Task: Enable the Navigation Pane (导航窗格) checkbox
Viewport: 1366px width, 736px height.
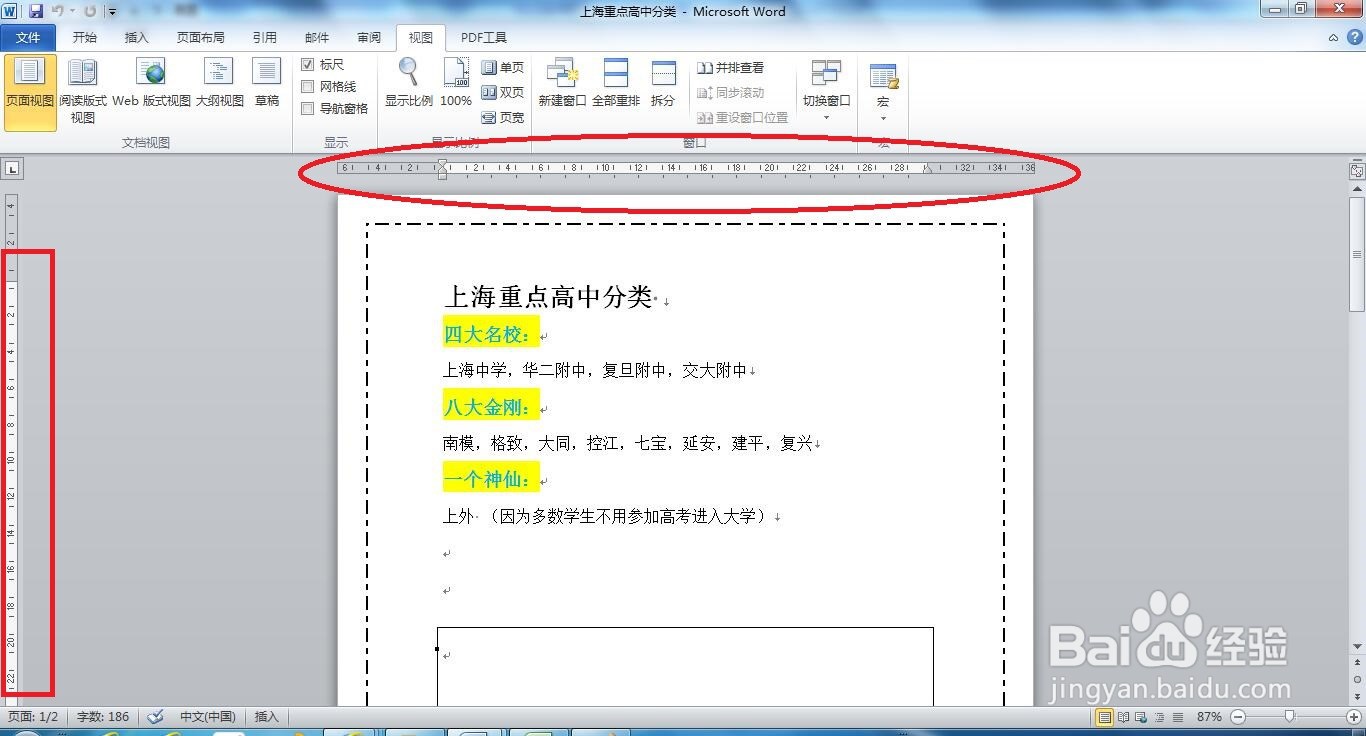Action: tap(308, 108)
